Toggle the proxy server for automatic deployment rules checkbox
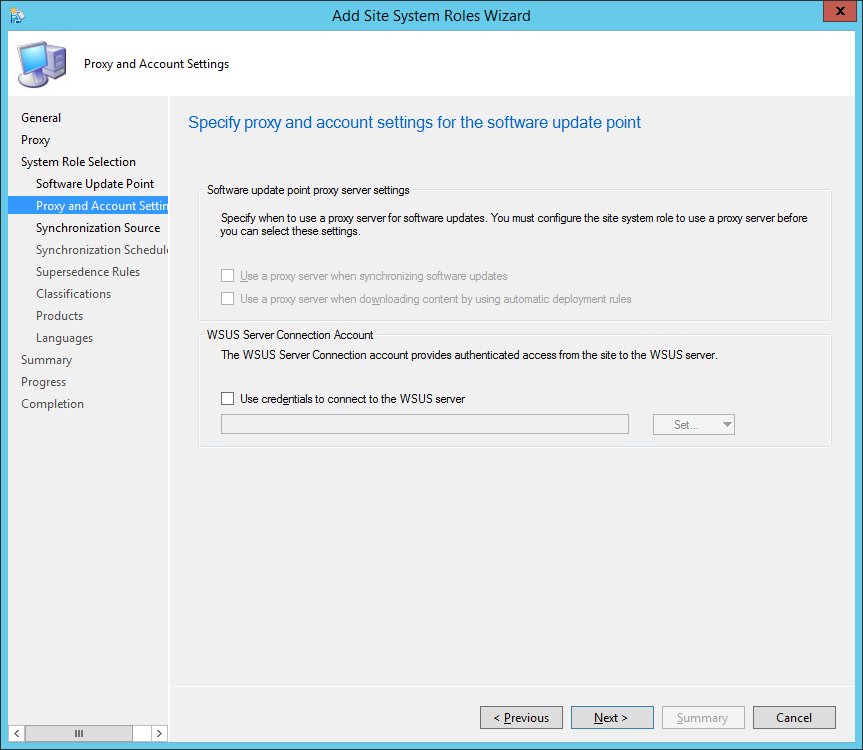 (x=227, y=299)
